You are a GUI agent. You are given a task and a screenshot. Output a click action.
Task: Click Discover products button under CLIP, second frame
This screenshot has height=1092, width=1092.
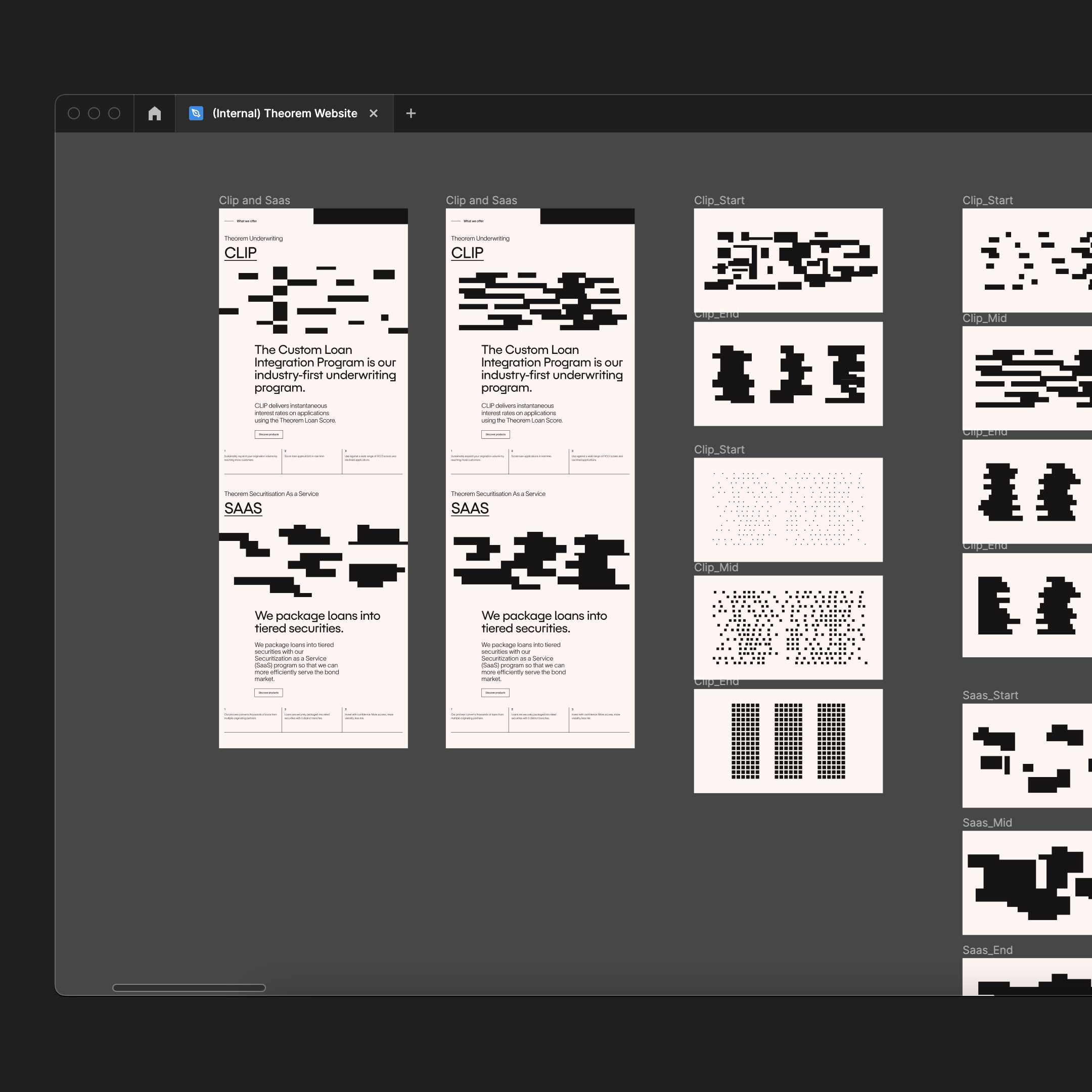[x=495, y=435]
